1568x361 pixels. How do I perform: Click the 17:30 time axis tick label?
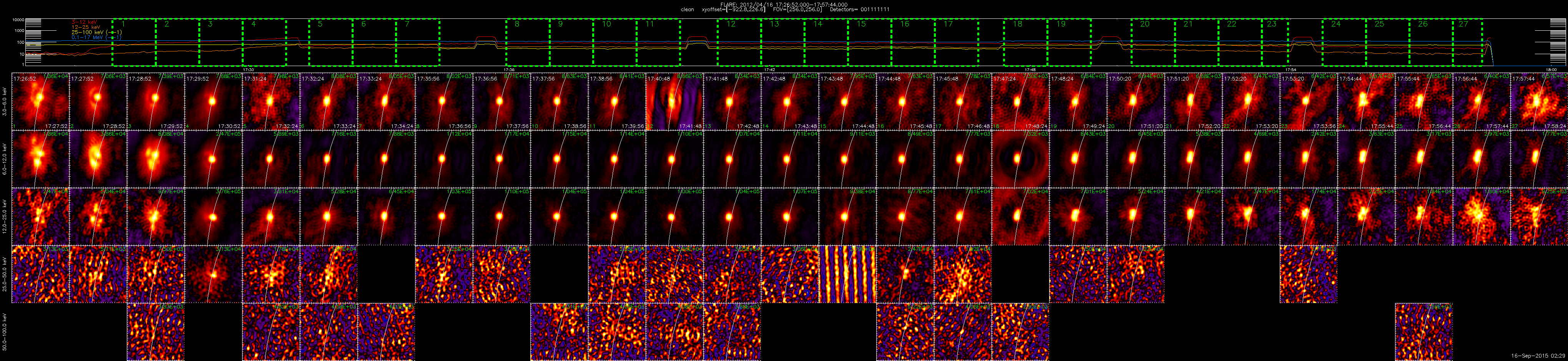click(x=248, y=70)
